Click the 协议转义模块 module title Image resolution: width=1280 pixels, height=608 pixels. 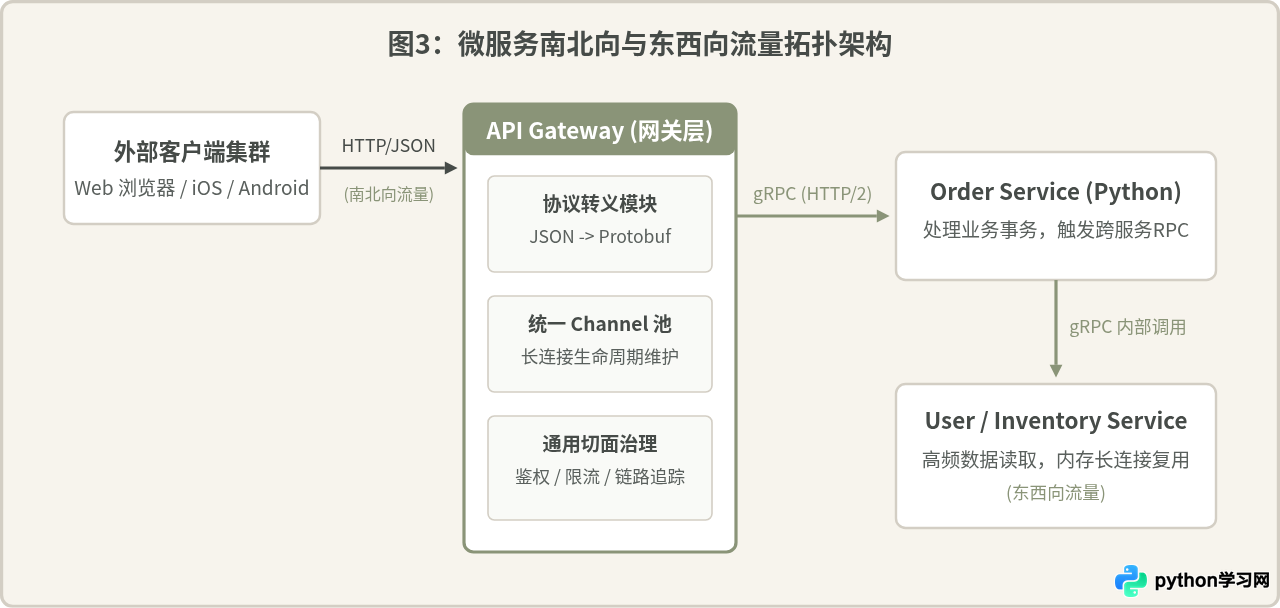click(600, 204)
